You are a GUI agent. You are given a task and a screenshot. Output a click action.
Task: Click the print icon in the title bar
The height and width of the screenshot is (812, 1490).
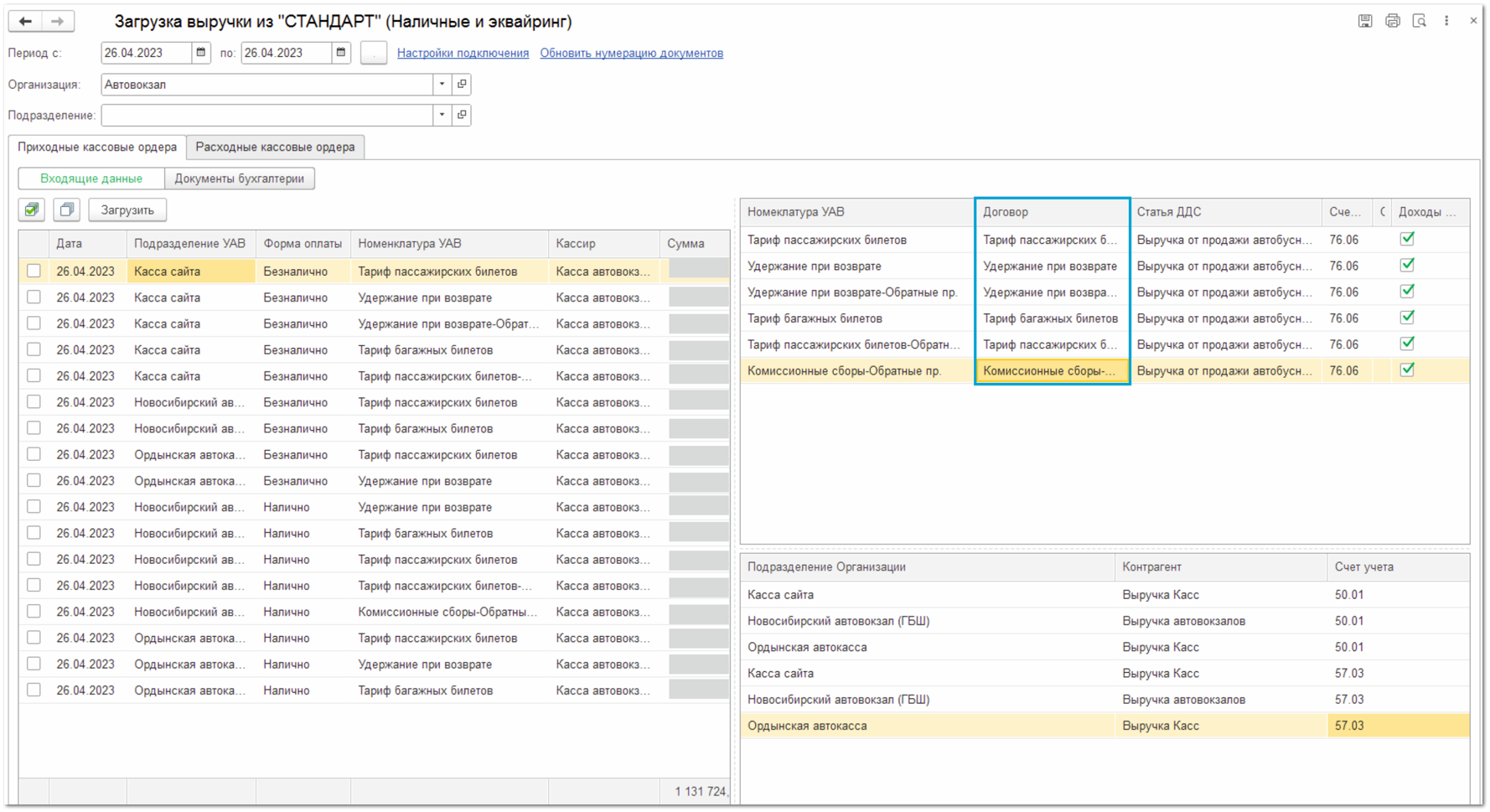point(1392,21)
